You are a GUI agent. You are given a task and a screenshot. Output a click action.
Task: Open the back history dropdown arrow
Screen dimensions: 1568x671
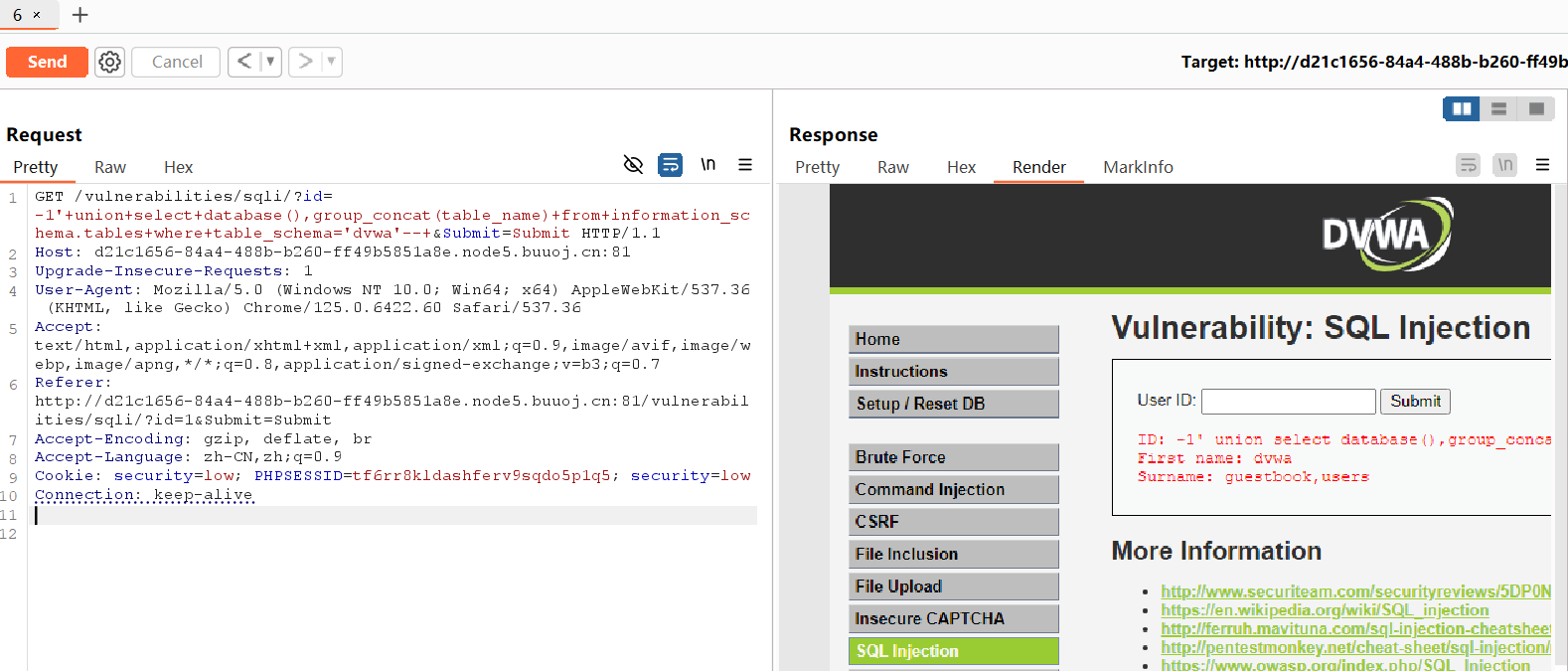[x=270, y=62]
